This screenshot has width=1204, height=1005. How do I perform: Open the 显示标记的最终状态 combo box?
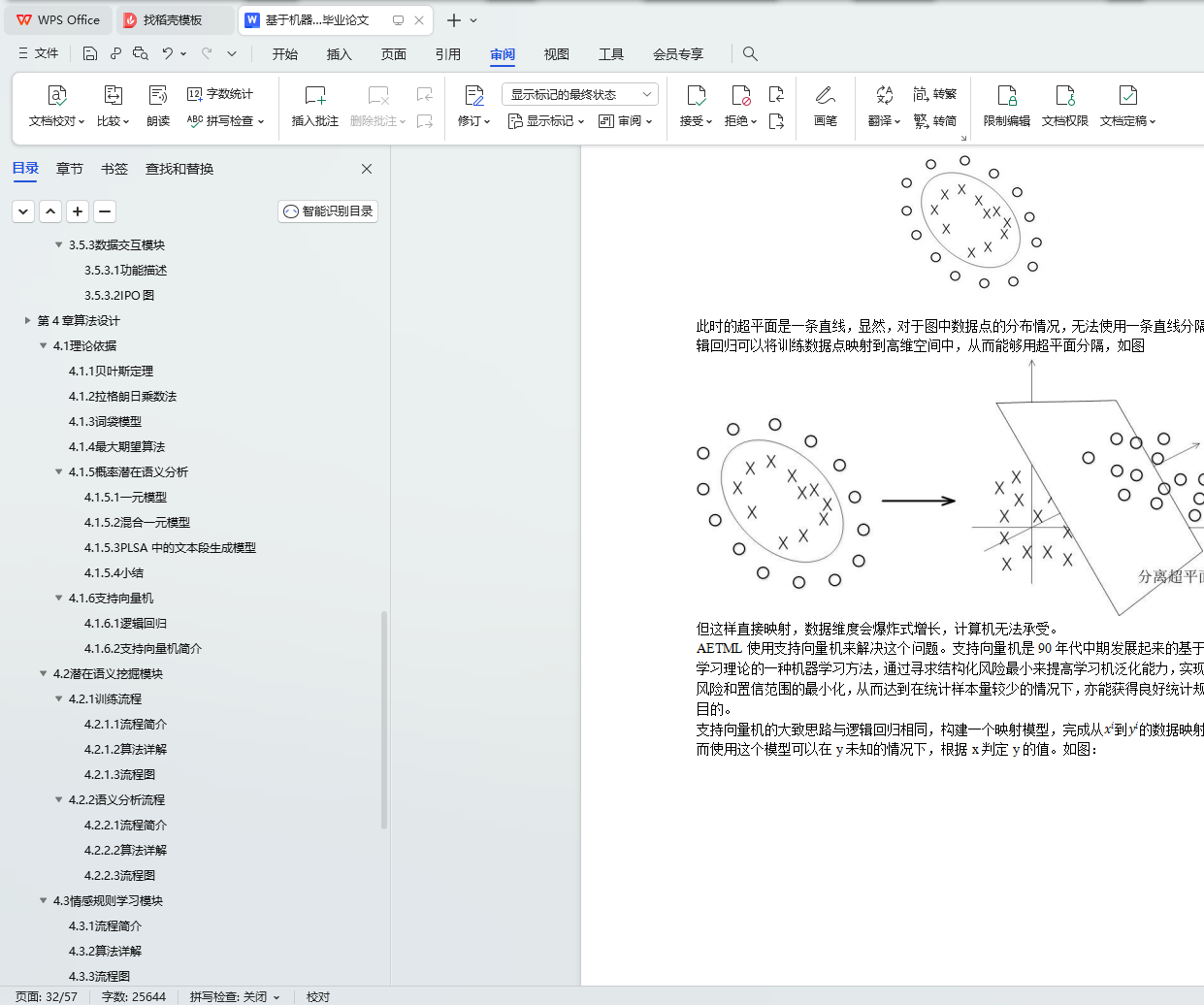pos(580,94)
